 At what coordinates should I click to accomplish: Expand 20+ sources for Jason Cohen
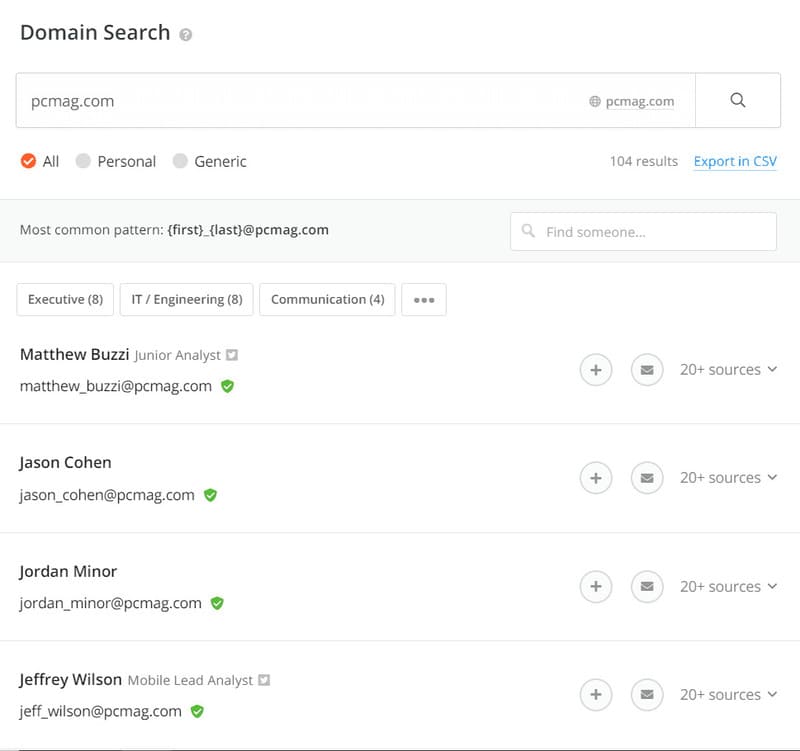pos(728,477)
